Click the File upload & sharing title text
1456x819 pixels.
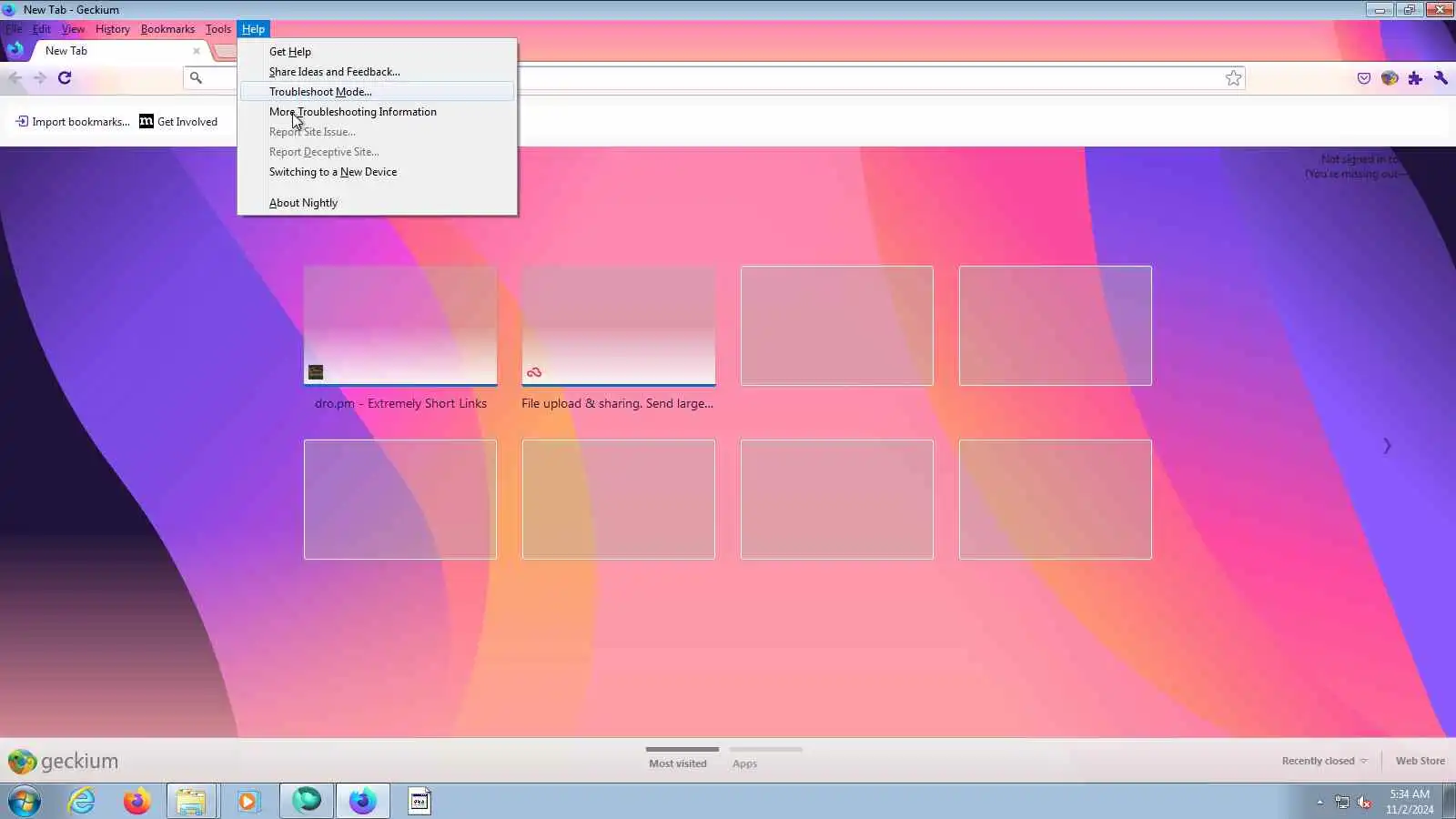pos(618,404)
